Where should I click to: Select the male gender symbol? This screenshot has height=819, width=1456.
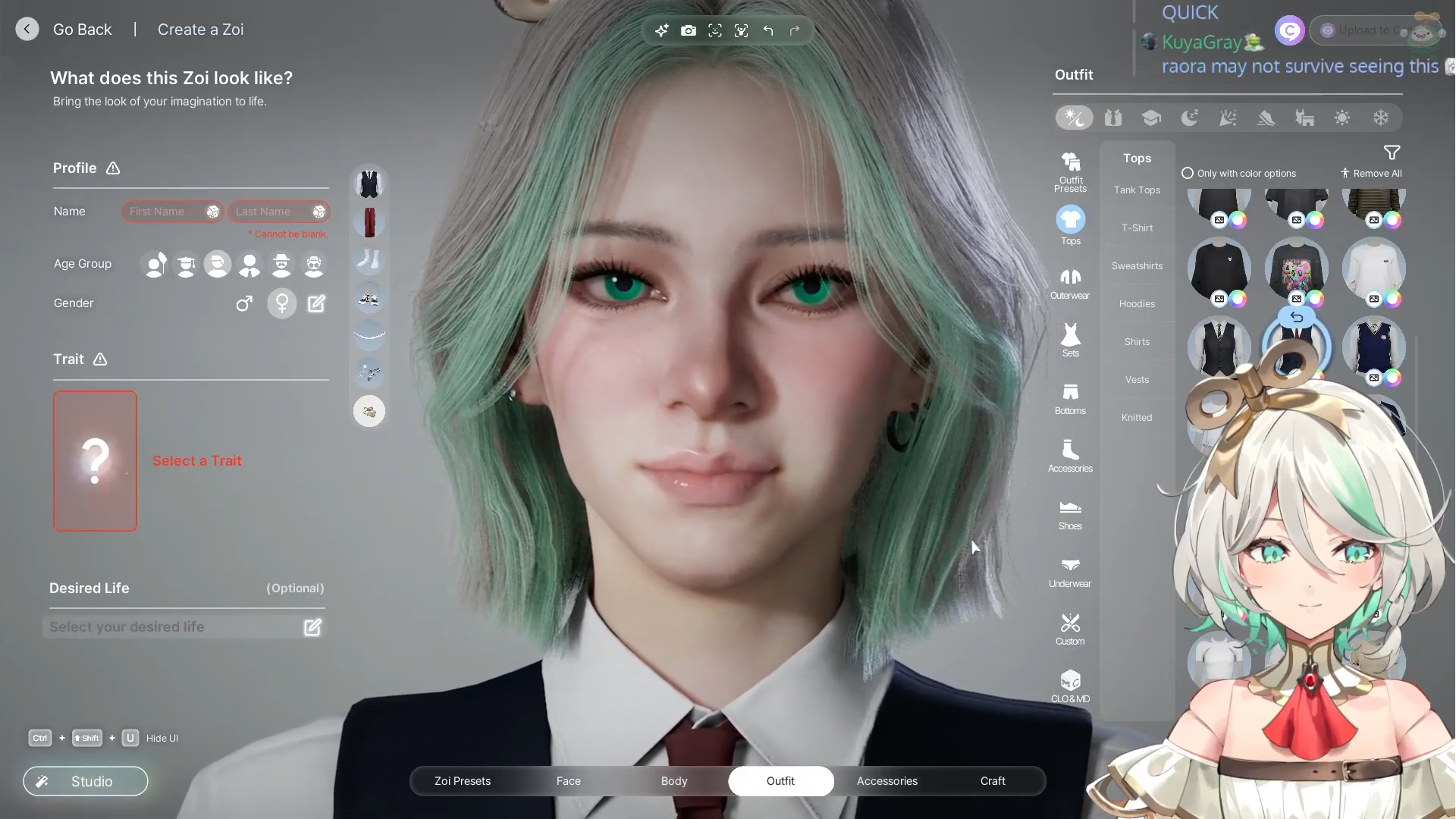pyautogui.click(x=244, y=303)
